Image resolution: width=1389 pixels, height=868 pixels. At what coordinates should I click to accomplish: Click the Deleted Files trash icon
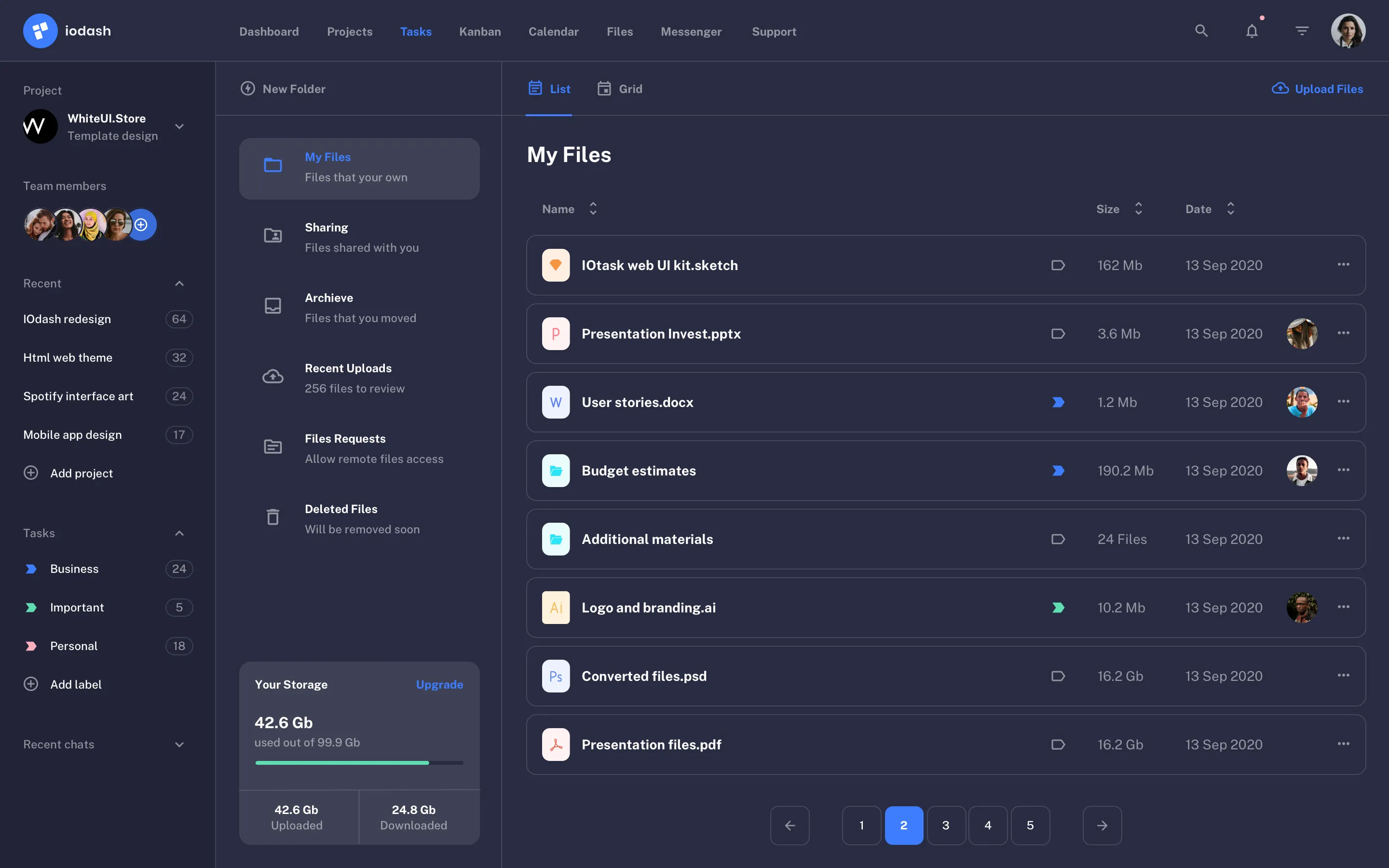click(x=272, y=516)
